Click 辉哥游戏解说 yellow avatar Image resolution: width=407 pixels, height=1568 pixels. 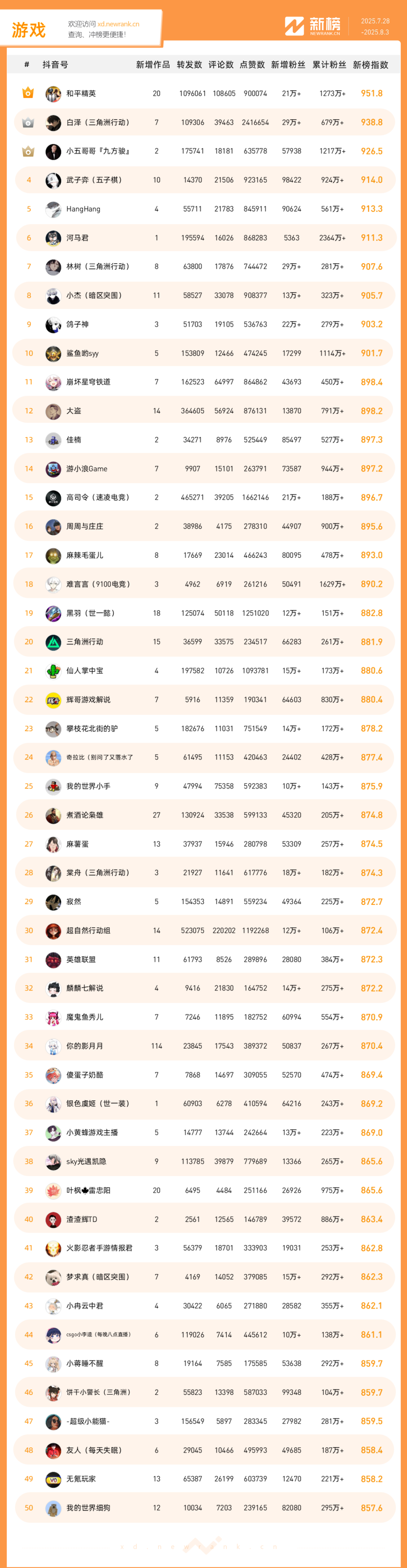[54, 699]
